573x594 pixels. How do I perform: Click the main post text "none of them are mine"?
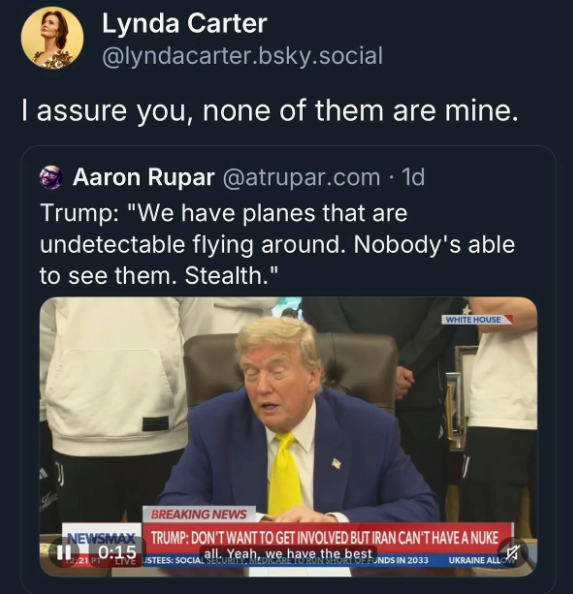360,111
